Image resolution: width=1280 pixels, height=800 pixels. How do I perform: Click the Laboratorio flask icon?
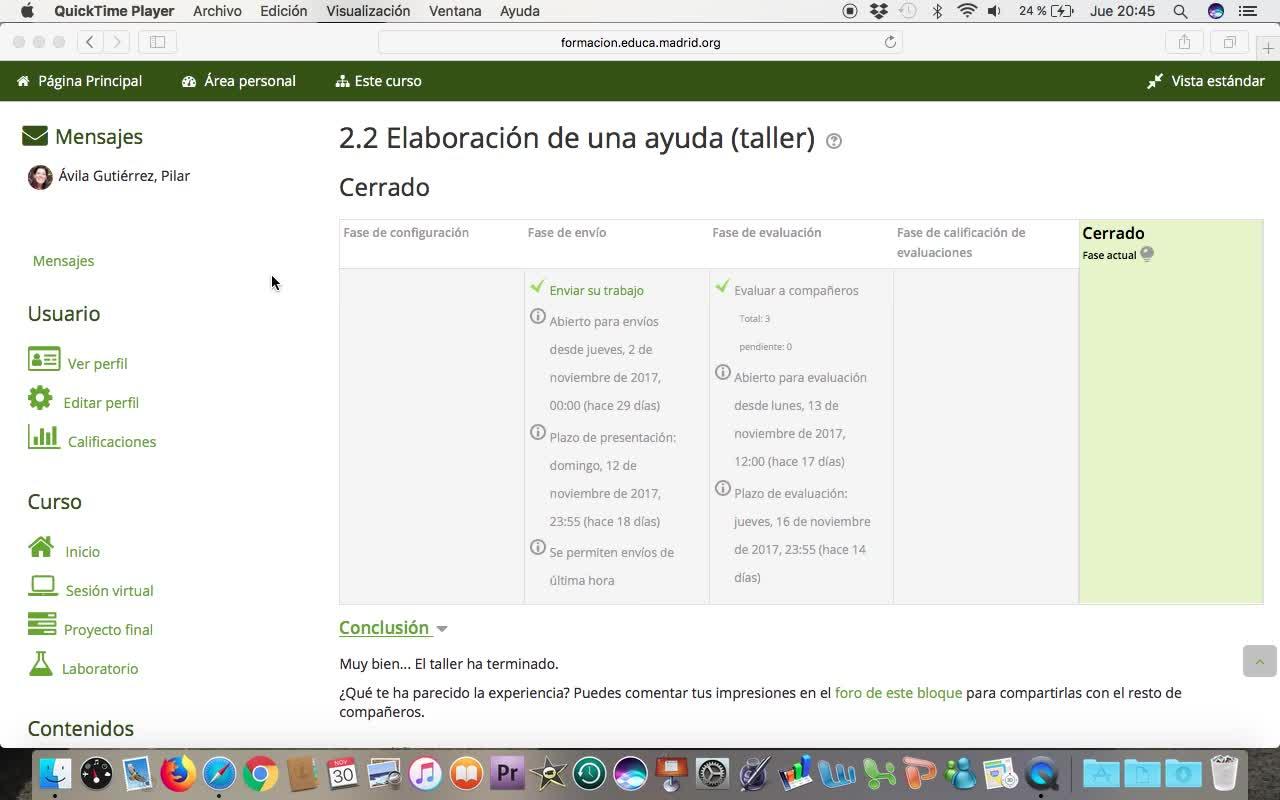click(41, 664)
